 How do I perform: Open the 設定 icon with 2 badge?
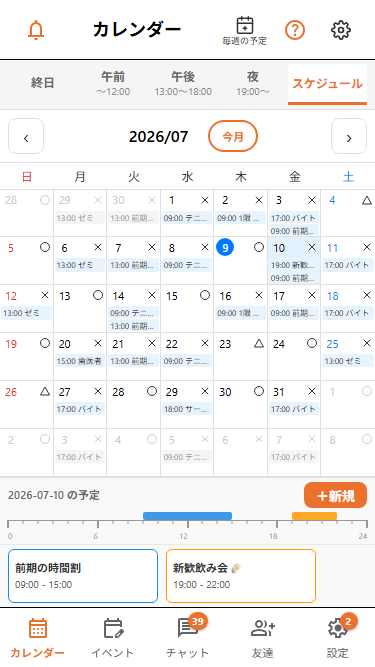point(338,638)
